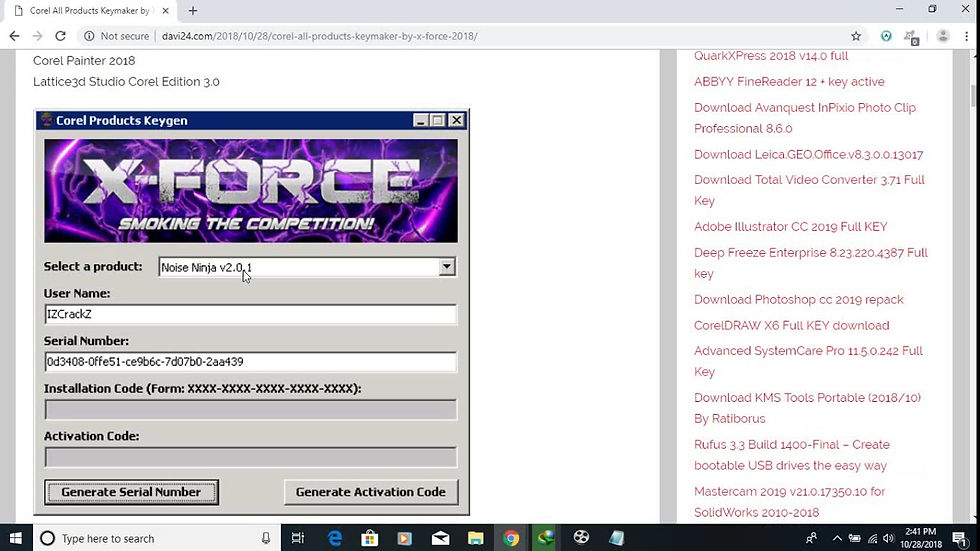
Task: Open File Explorer from the taskbar
Action: [x=476, y=538]
